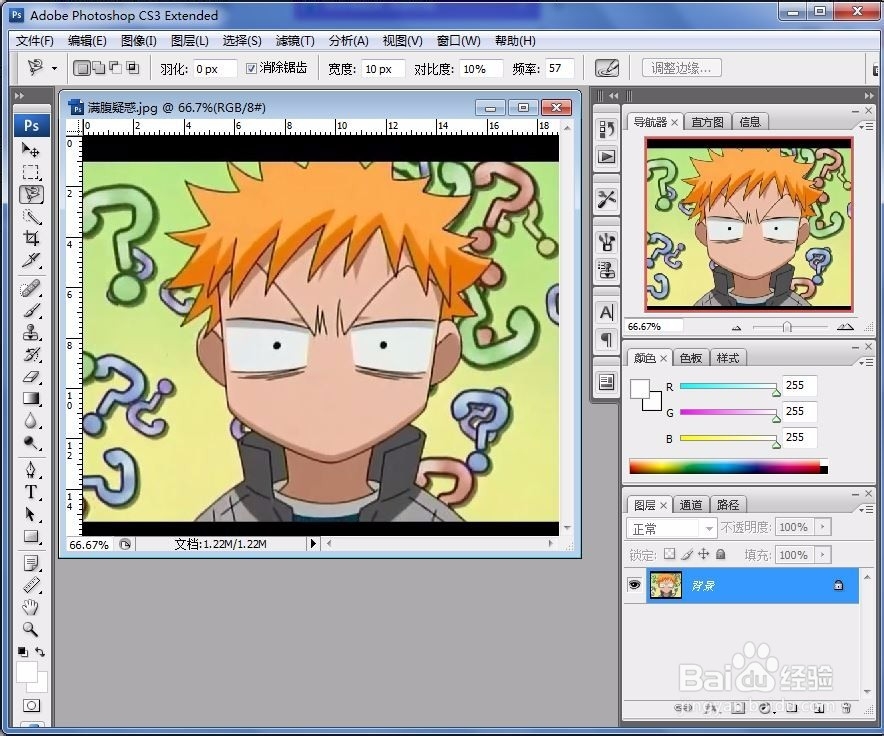Image resolution: width=884 pixels, height=736 pixels.
Task: Select the Slice tool
Action: click(x=31, y=260)
